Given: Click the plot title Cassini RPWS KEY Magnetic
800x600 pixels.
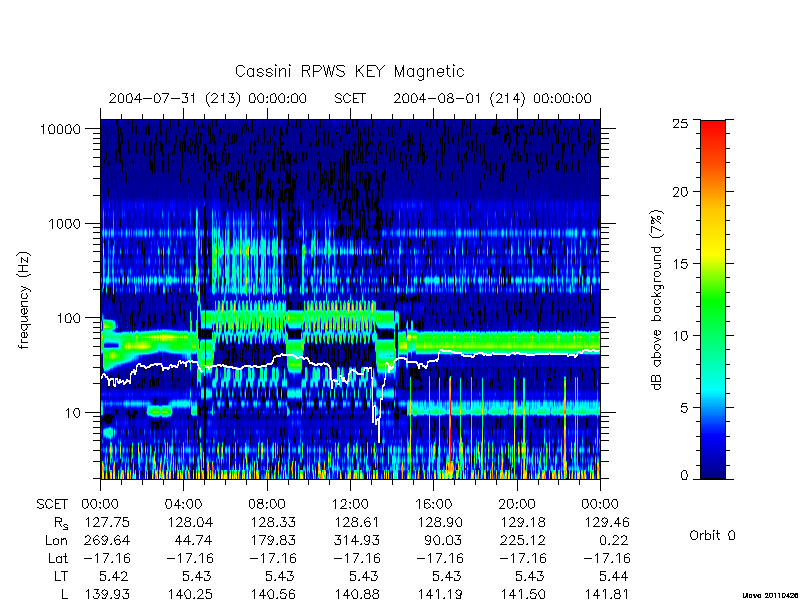Looking at the screenshot, I should (349, 71).
